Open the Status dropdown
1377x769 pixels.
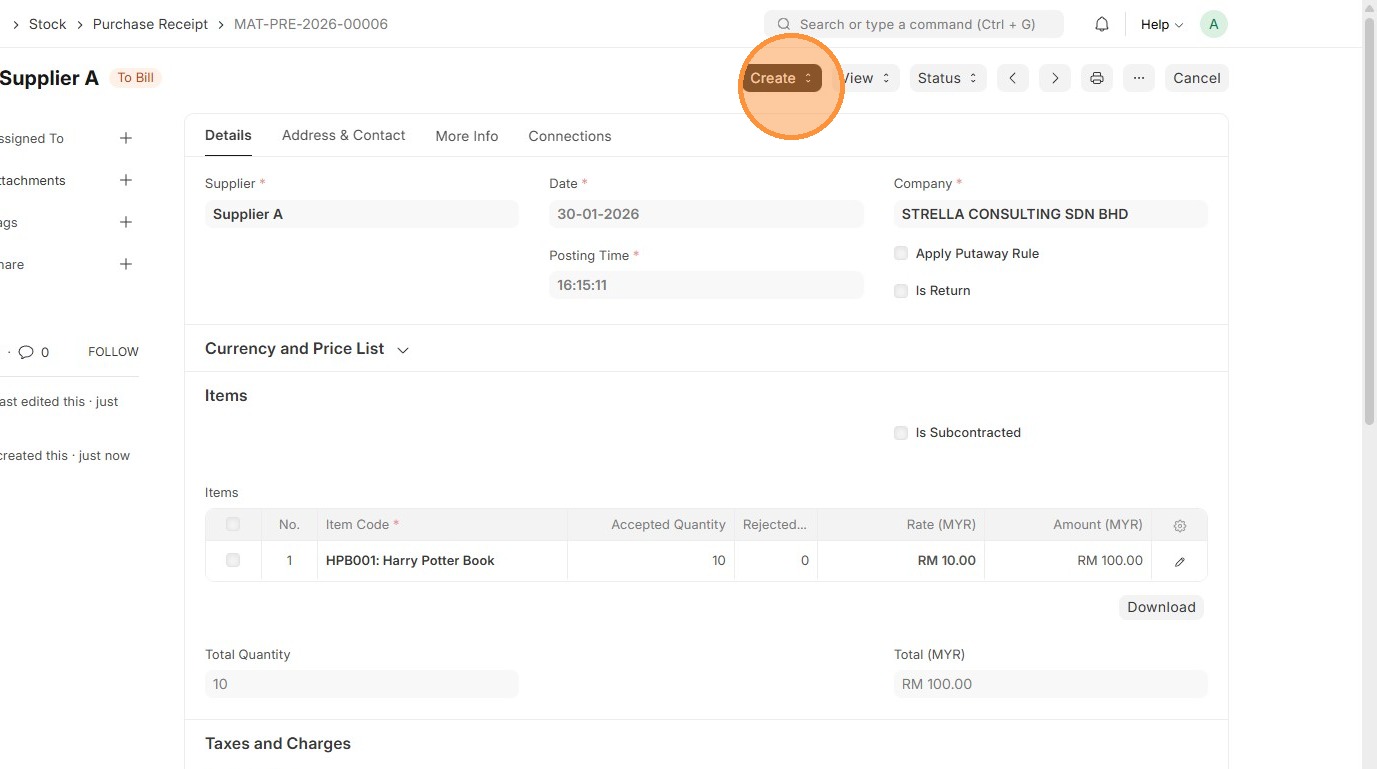click(948, 78)
